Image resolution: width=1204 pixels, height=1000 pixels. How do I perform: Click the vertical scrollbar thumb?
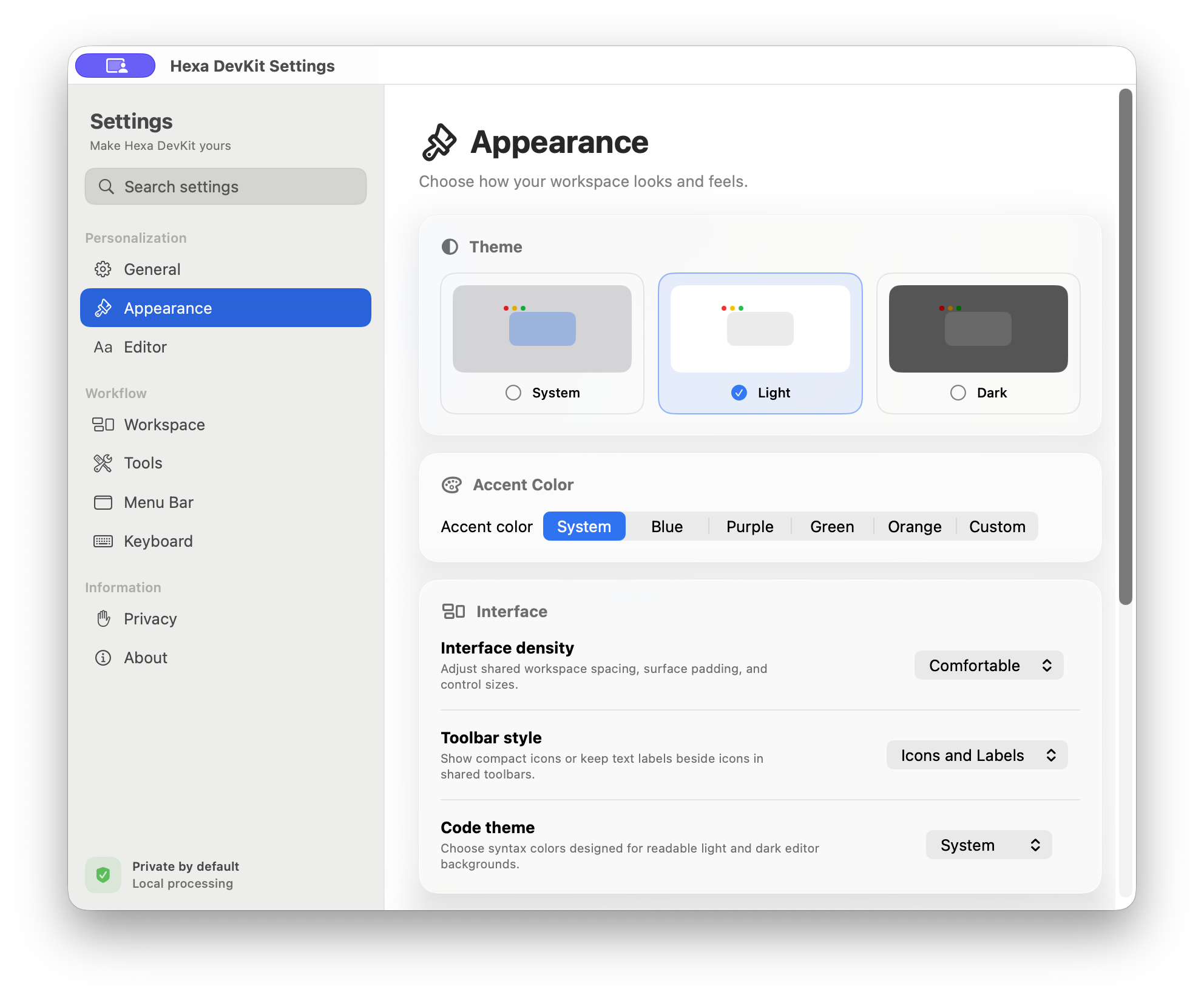pos(1126,347)
